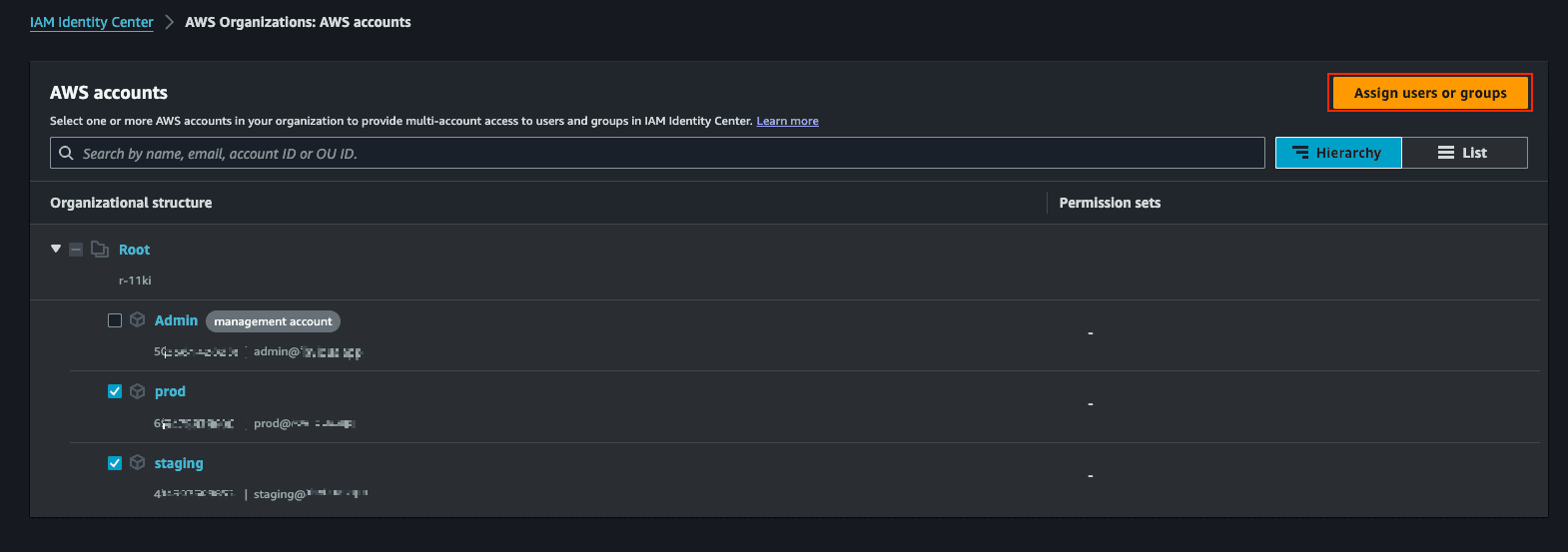Switch to List view
The height and width of the screenshot is (552, 1568).
1464,153
